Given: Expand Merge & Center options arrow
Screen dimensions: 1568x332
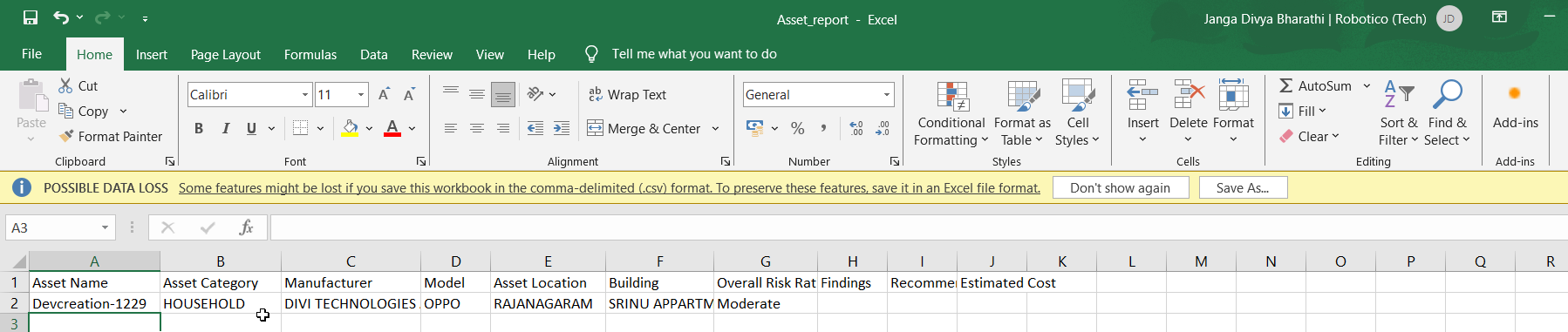Looking at the screenshot, I should pyautogui.click(x=715, y=128).
